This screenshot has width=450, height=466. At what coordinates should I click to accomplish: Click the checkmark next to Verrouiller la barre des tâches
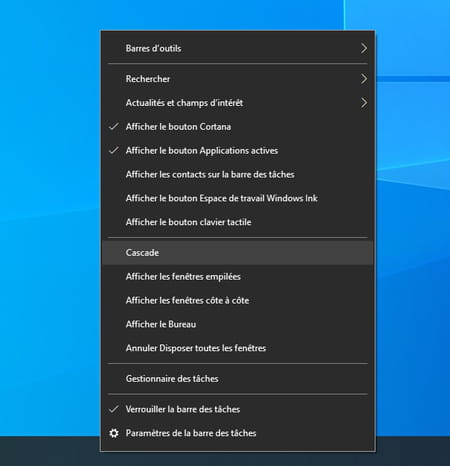coord(114,409)
